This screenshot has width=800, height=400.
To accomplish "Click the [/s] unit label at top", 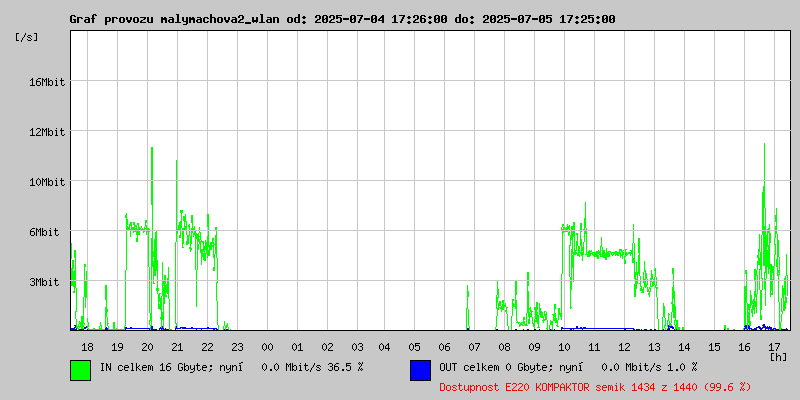I will coord(27,37).
